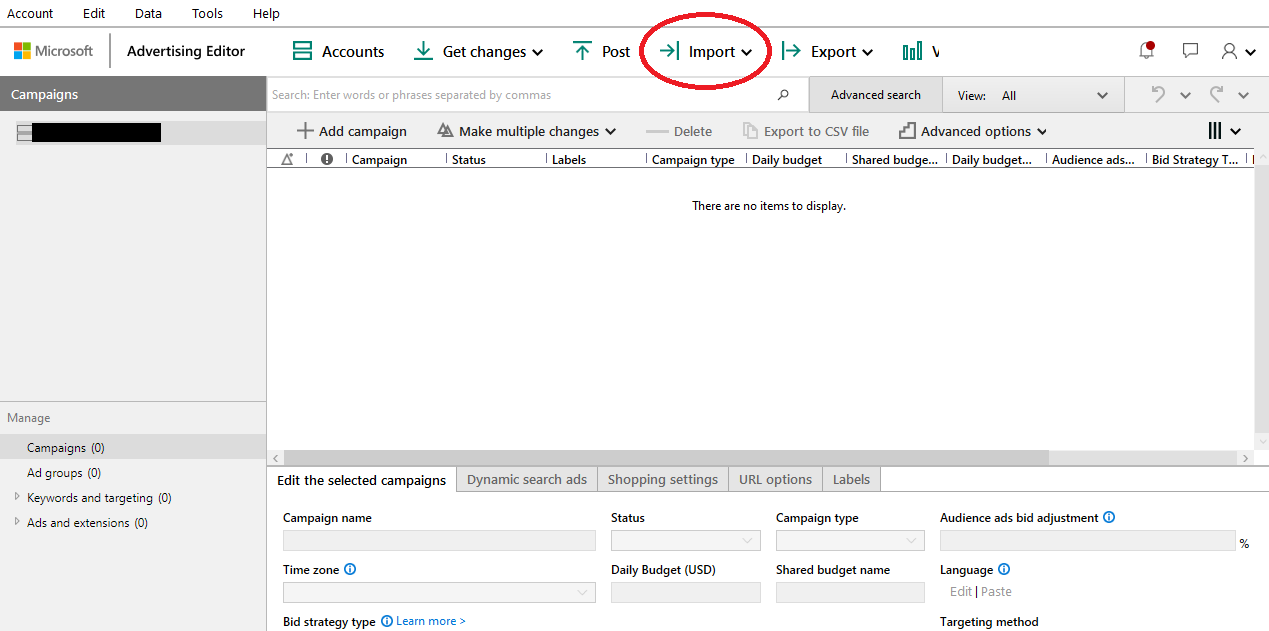Open the Accounts manager

pyautogui.click(x=338, y=51)
